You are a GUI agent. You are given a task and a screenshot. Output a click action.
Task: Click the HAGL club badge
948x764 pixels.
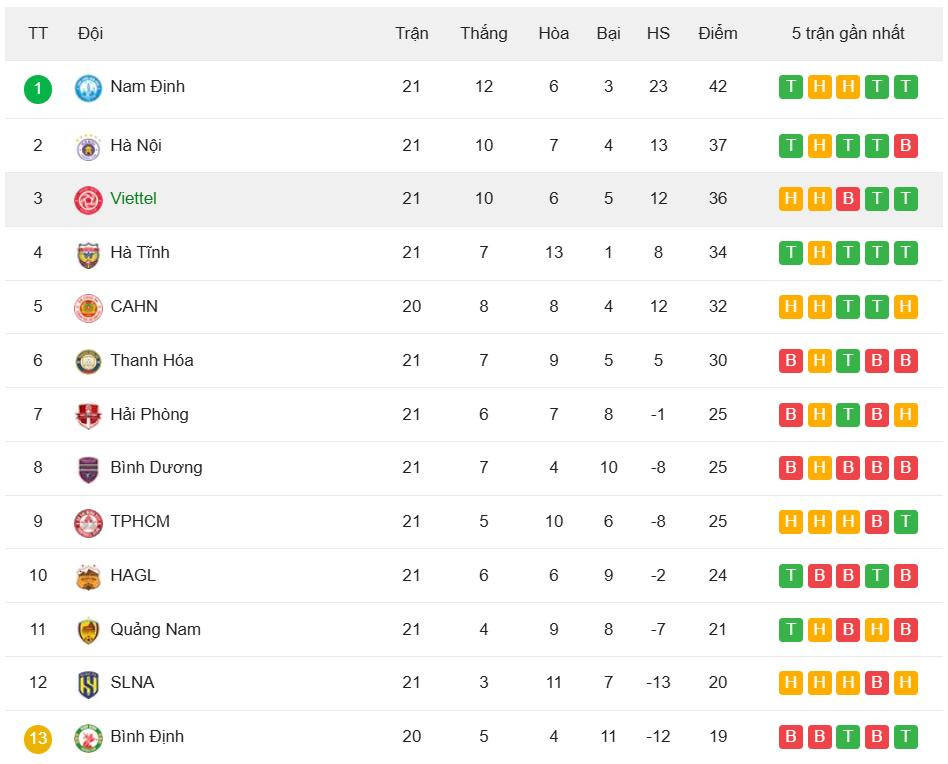88,576
